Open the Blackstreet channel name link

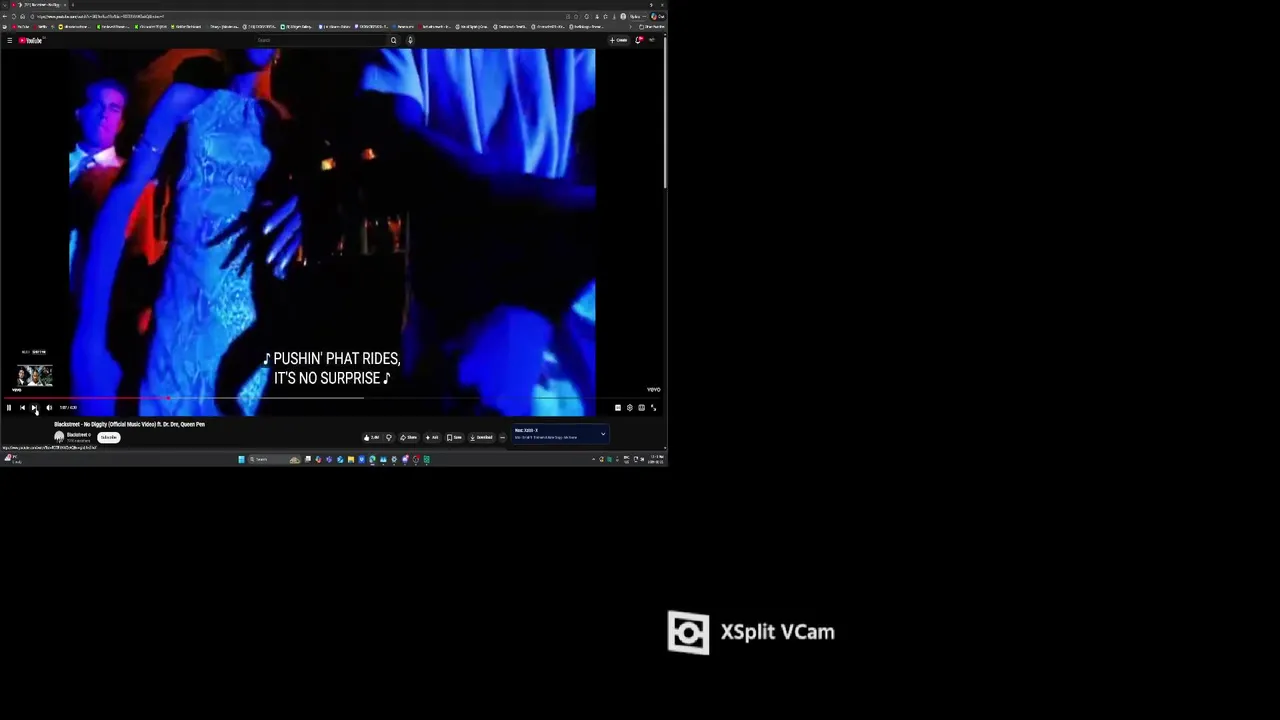(x=77, y=435)
